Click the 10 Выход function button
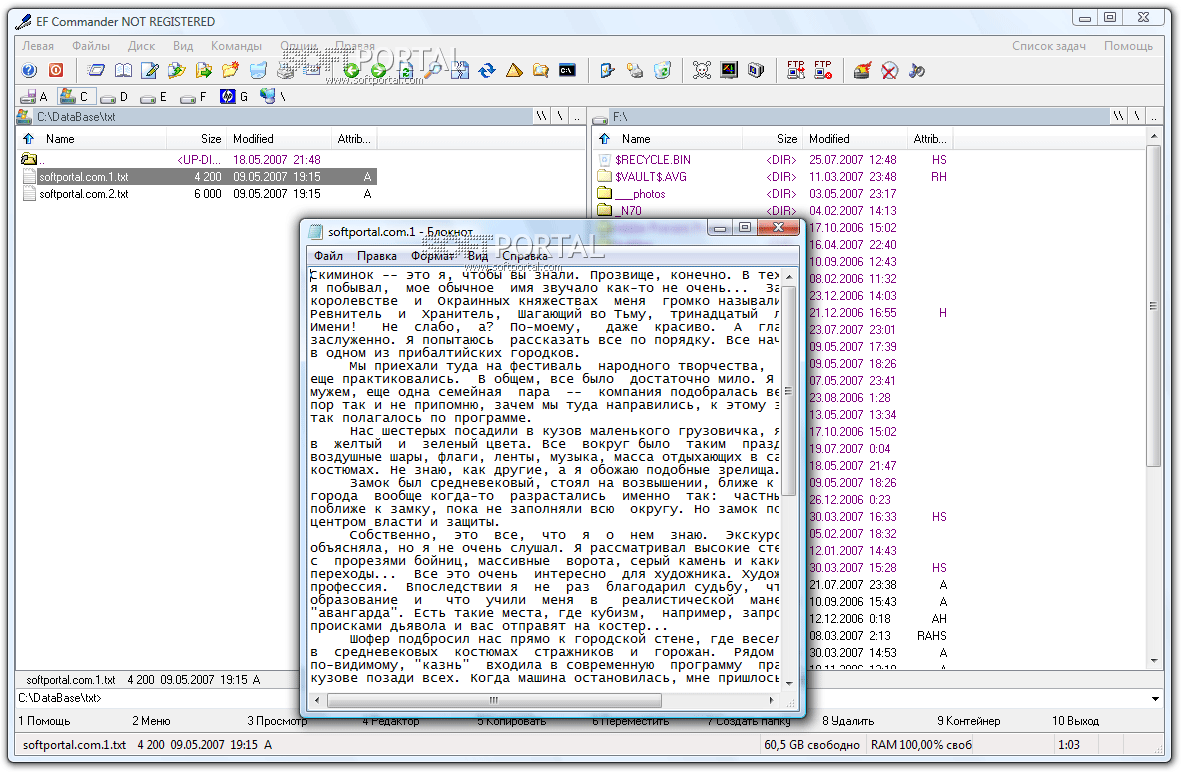The height and width of the screenshot is (772, 1184). tap(1075, 721)
